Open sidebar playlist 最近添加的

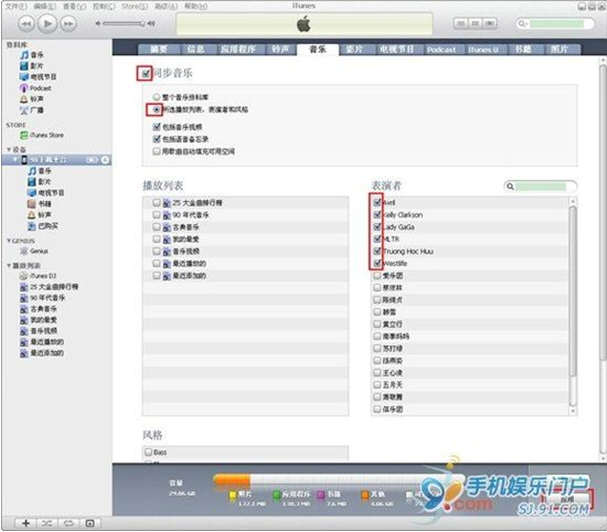tap(42, 353)
